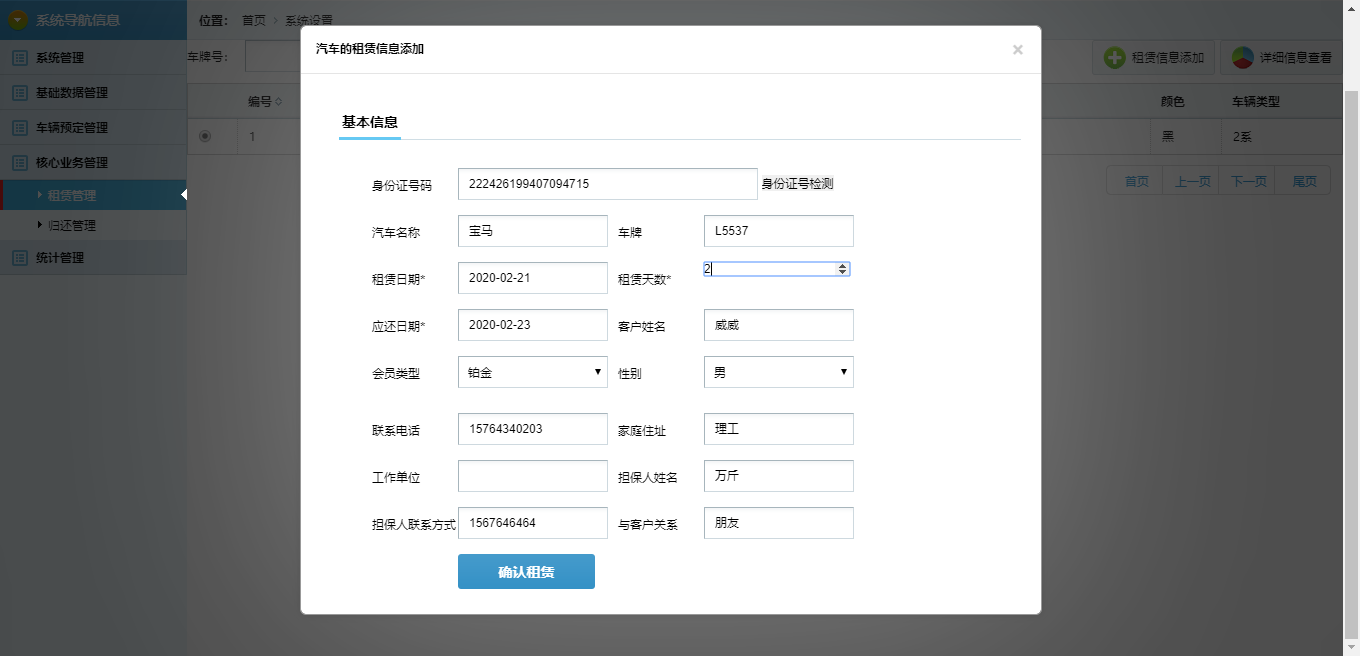Open 归还管理 in the sidebar
Screen dimensions: 1360x656
(72, 226)
